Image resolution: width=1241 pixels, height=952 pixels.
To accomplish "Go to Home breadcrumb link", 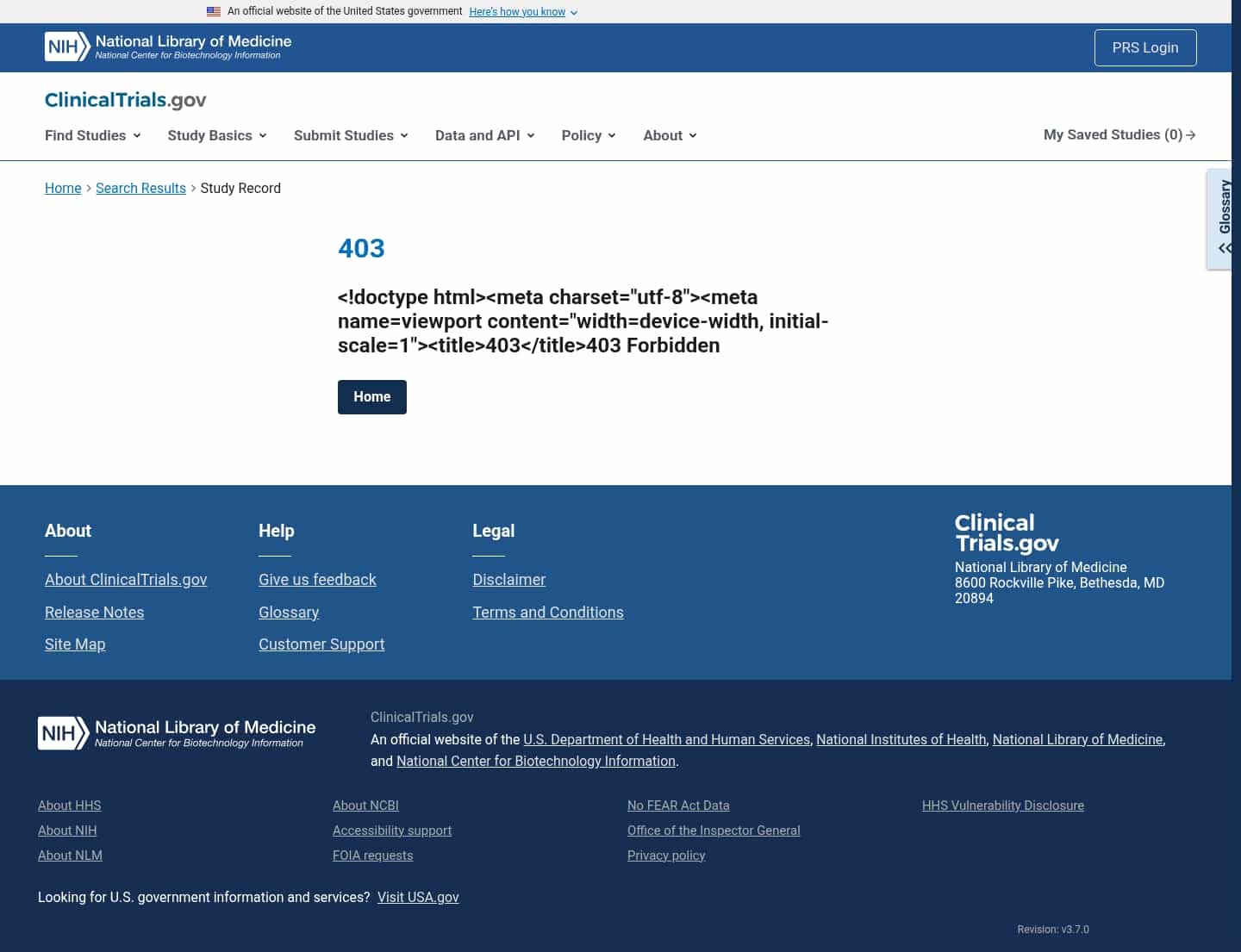I will pyautogui.click(x=63, y=188).
